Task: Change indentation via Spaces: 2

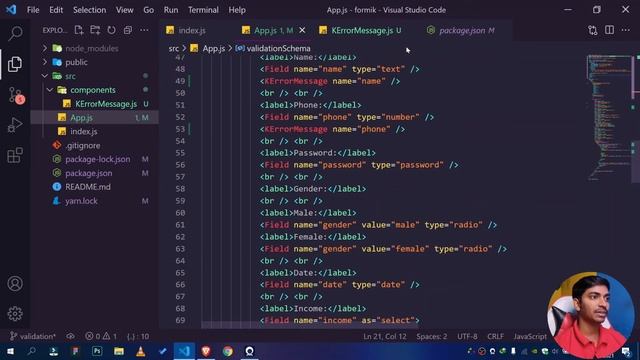Action: pos(431,336)
